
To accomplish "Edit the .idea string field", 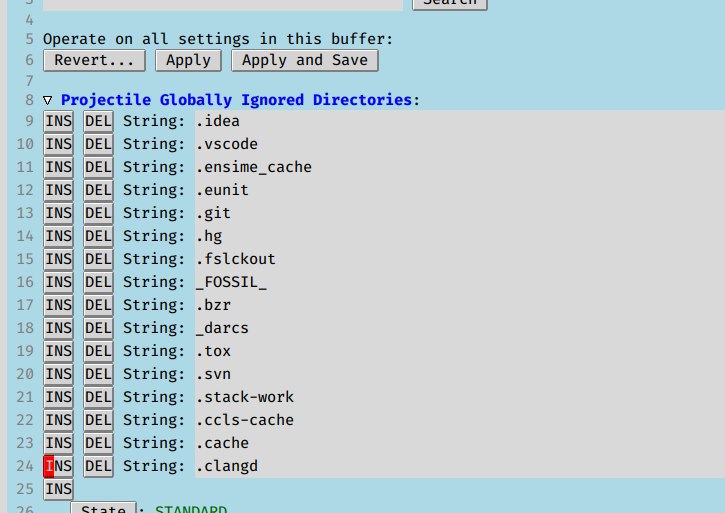I will 460,122.
